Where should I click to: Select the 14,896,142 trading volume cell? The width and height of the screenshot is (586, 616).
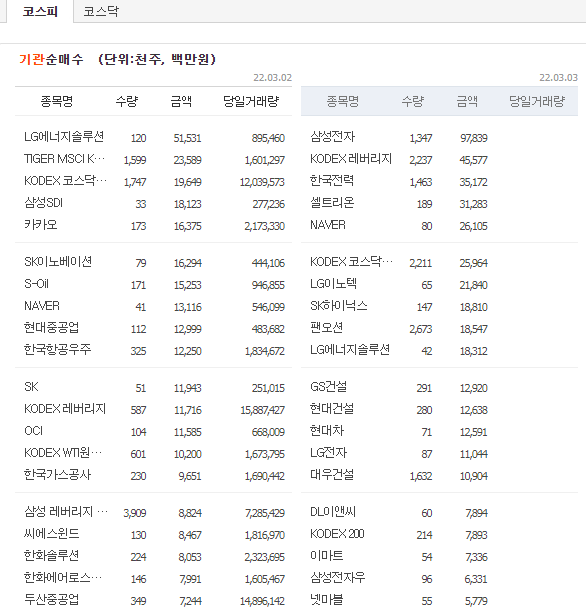click(x=262, y=601)
